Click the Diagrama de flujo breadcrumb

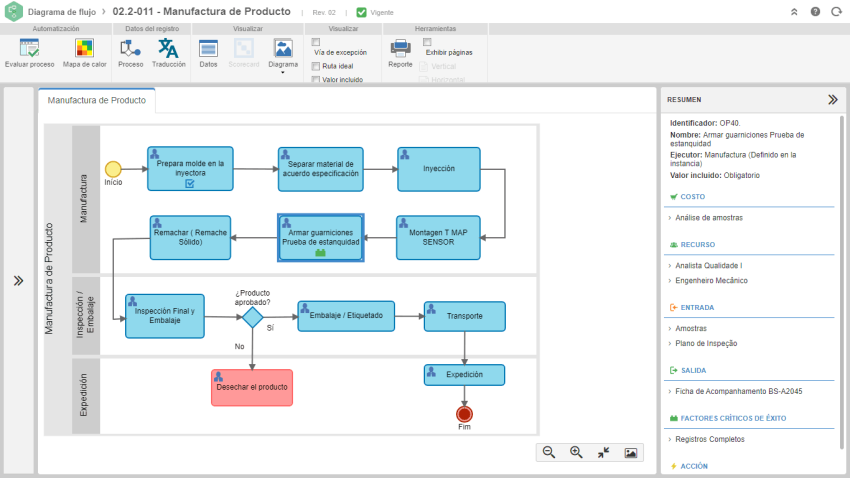tap(62, 12)
